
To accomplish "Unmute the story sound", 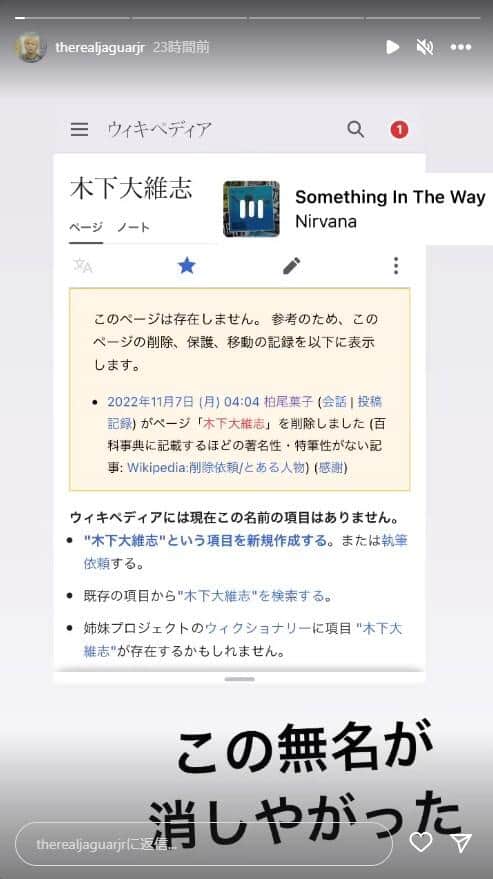I will pos(425,47).
